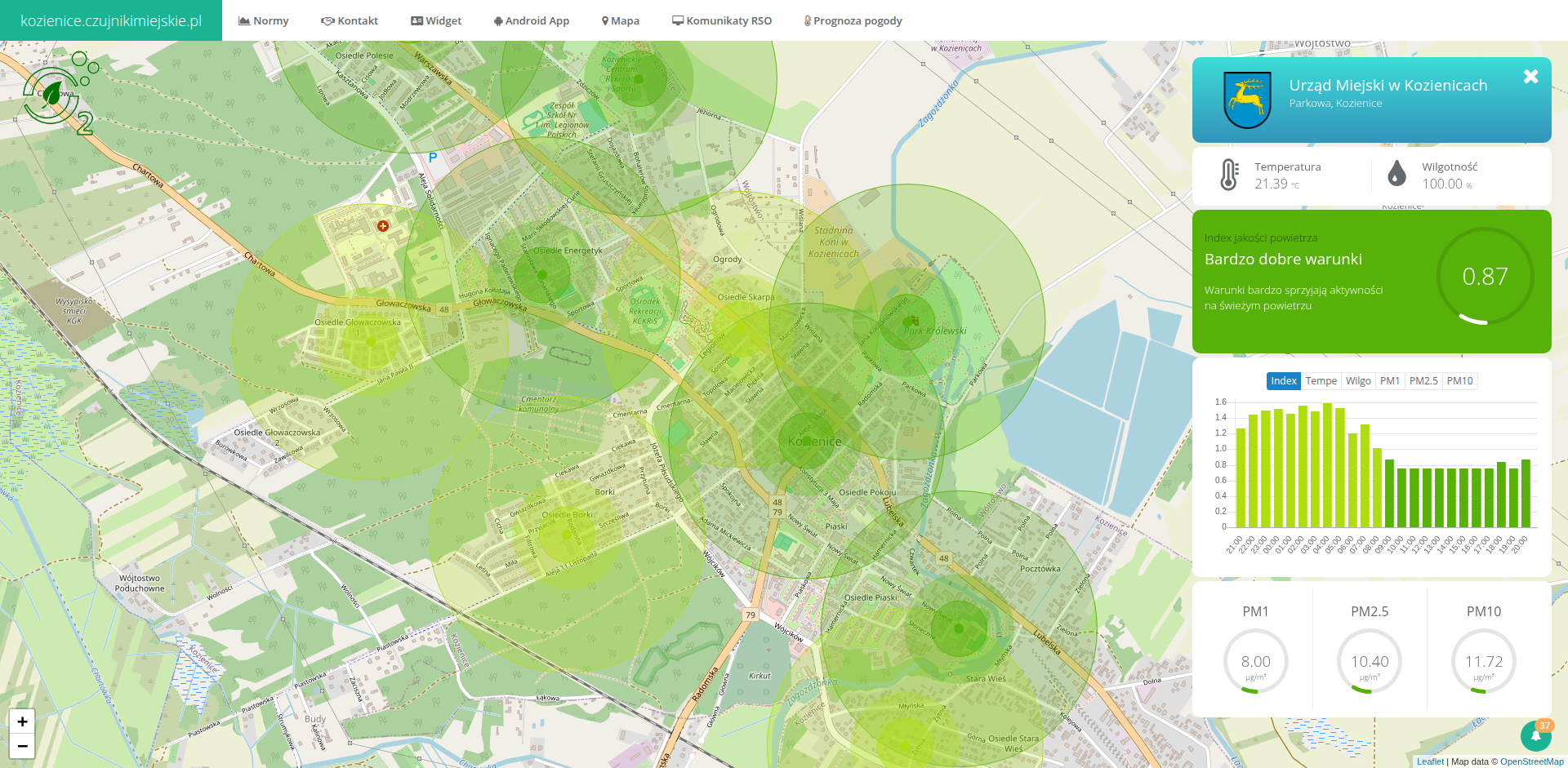
Task: Select sensor marker at Park Królewski
Action: [906, 322]
